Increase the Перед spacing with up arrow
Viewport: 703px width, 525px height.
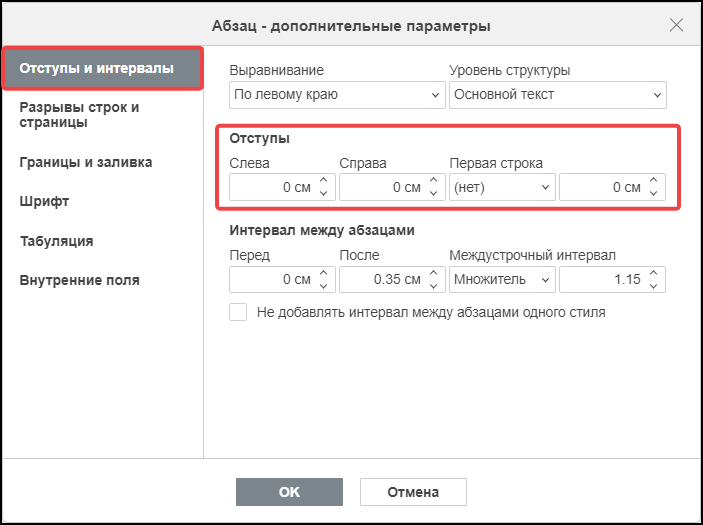324,273
